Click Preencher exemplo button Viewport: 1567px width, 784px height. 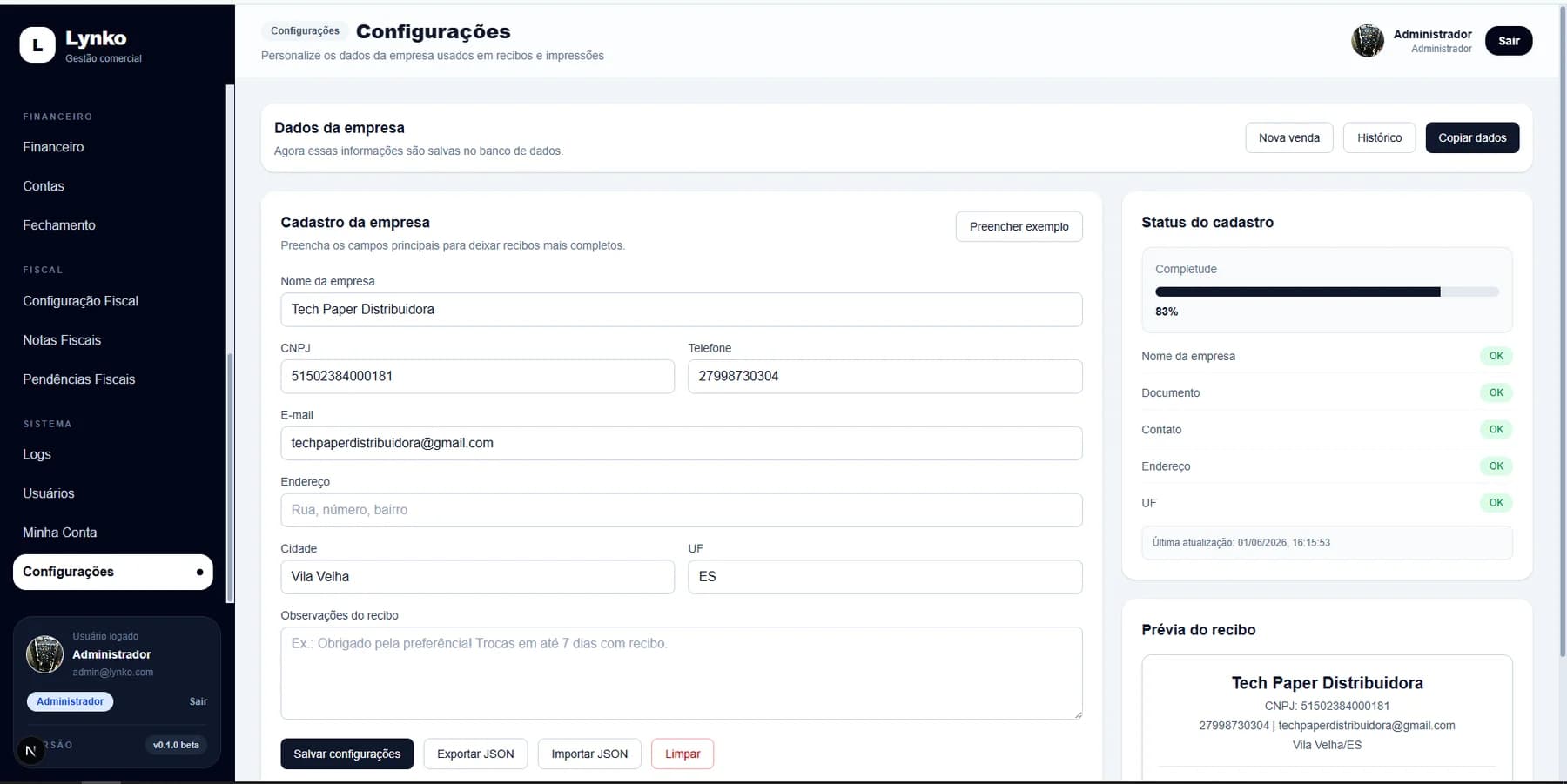pyautogui.click(x=1019, y=226)
